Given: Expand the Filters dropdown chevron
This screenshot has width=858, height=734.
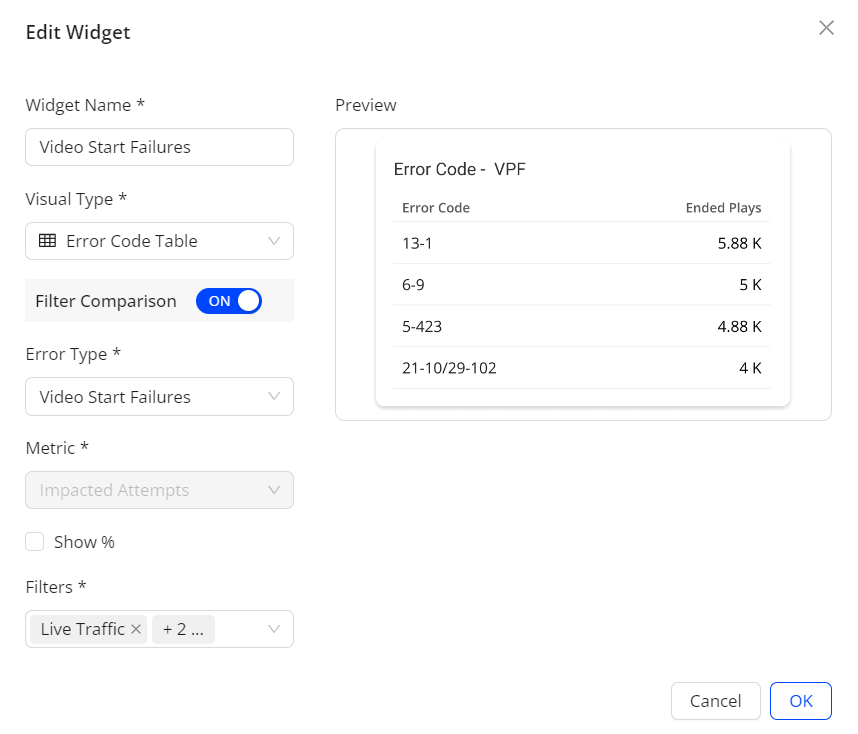Looking at the screenshot, I should click(274, 629).
